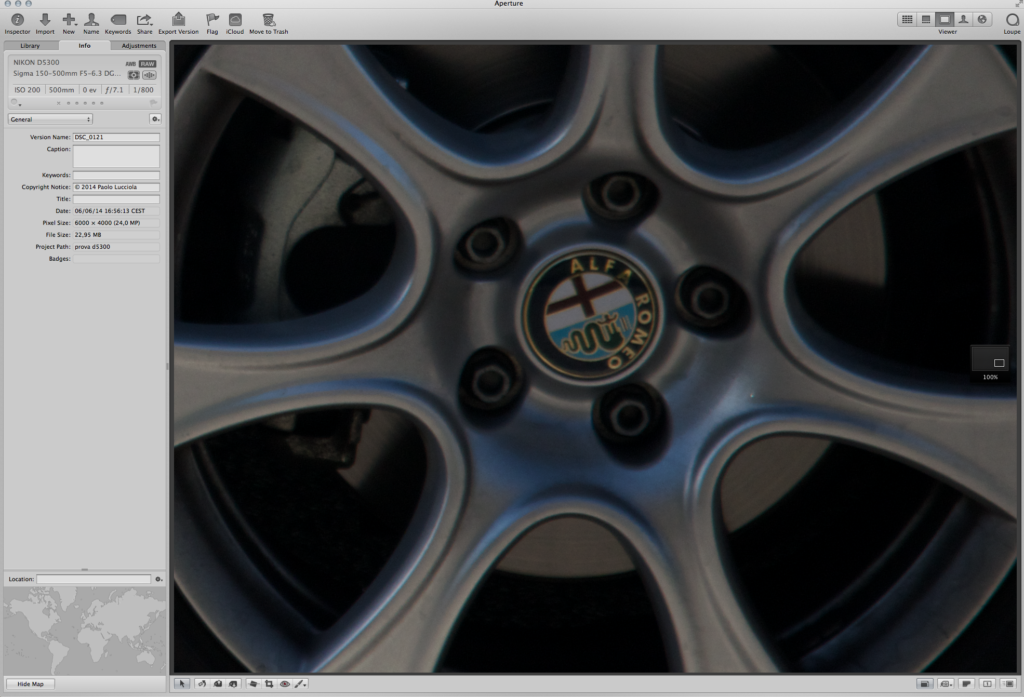Open the color label popup in the info panel

(16, 103)
